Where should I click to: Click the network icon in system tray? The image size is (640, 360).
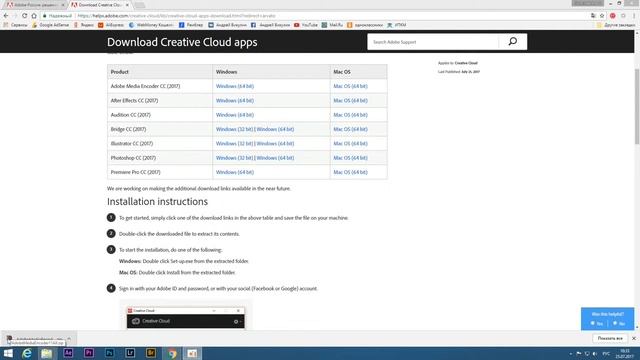click(587, 353)
